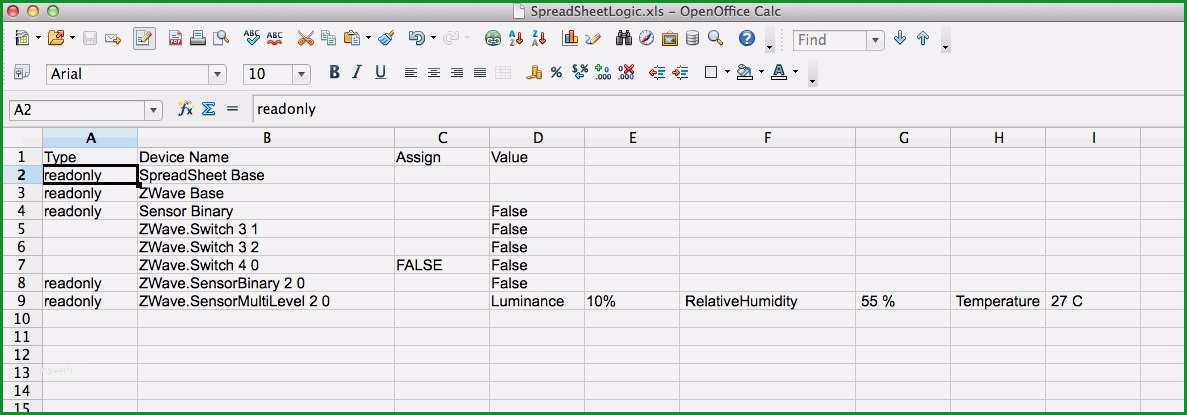Click inside the Find toolbar text box
Image resolution: width=1187 pixels, height=415 pixels.
830,39
